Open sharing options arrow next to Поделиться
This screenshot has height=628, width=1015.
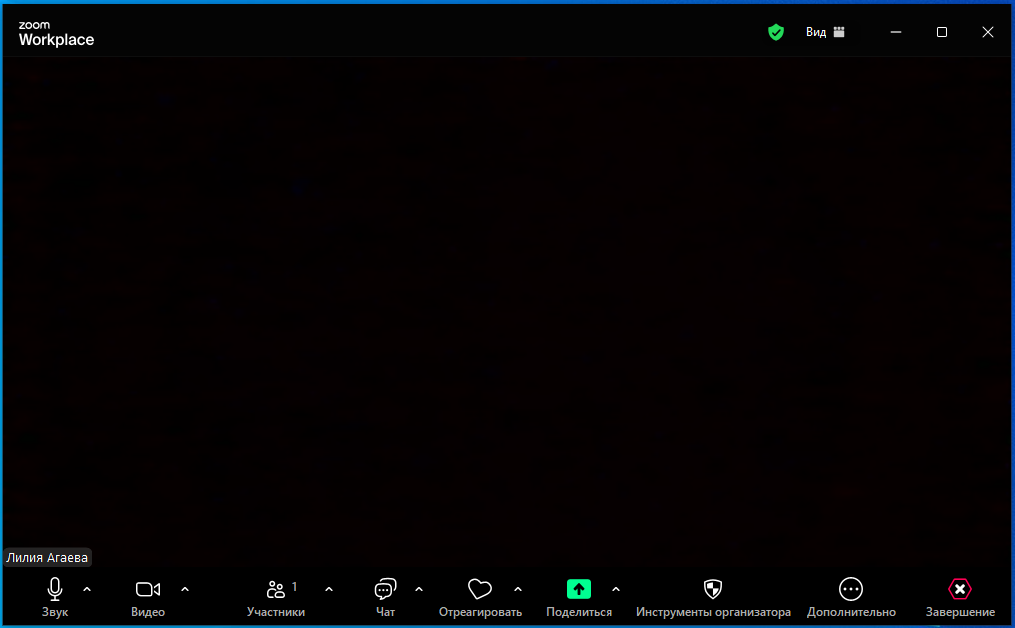coord(616,589)
